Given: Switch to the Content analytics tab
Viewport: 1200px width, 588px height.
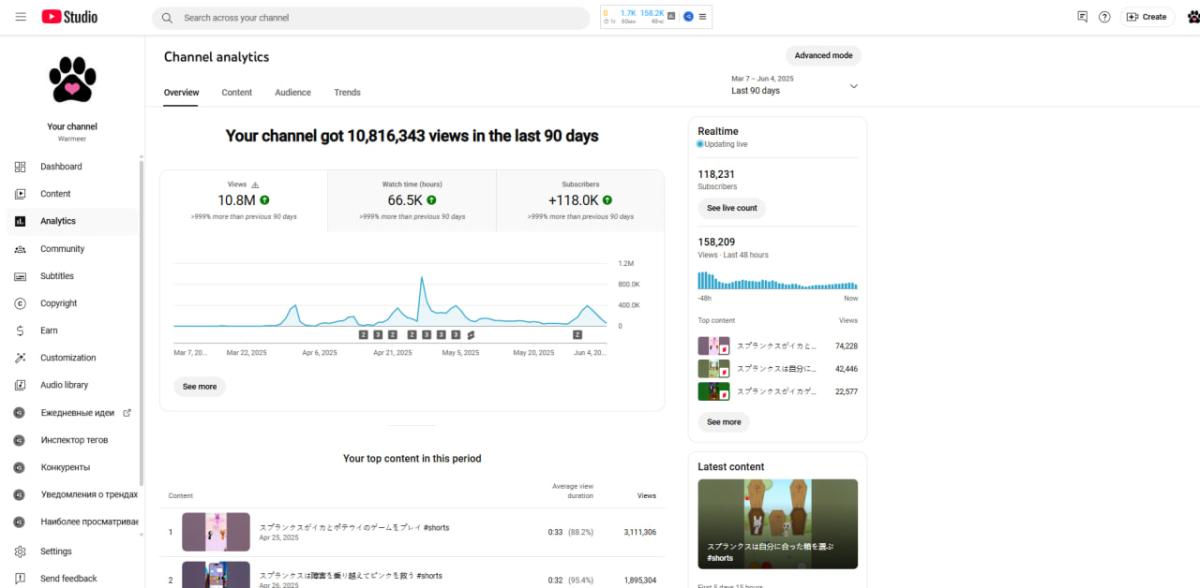Looking at the screenshot, I should 237,92.
